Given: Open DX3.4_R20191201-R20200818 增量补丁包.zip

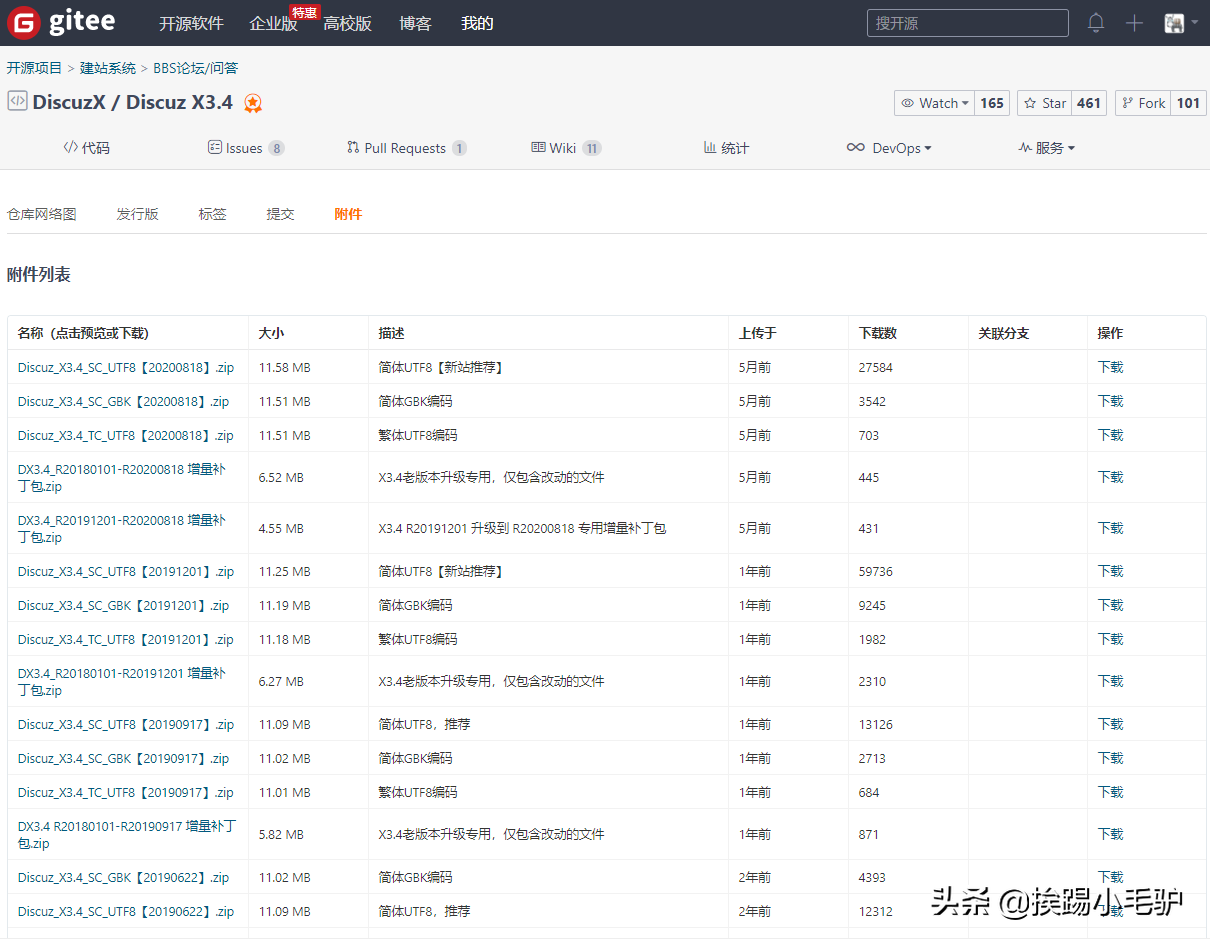Looking at the screenshot, I should [x=122, y=528].
